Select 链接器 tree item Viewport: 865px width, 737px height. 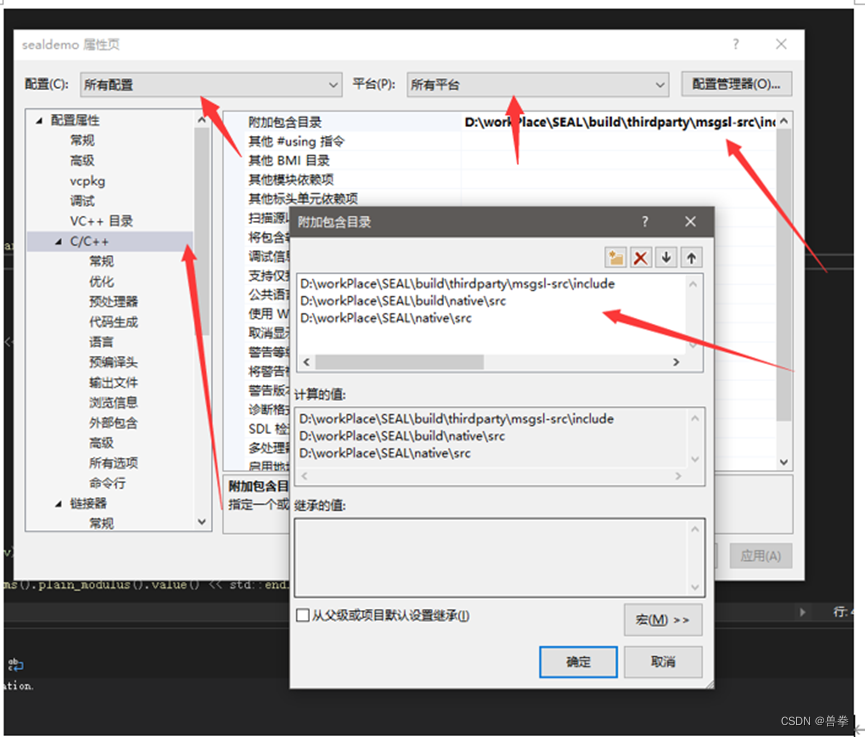tap(88, 504)
